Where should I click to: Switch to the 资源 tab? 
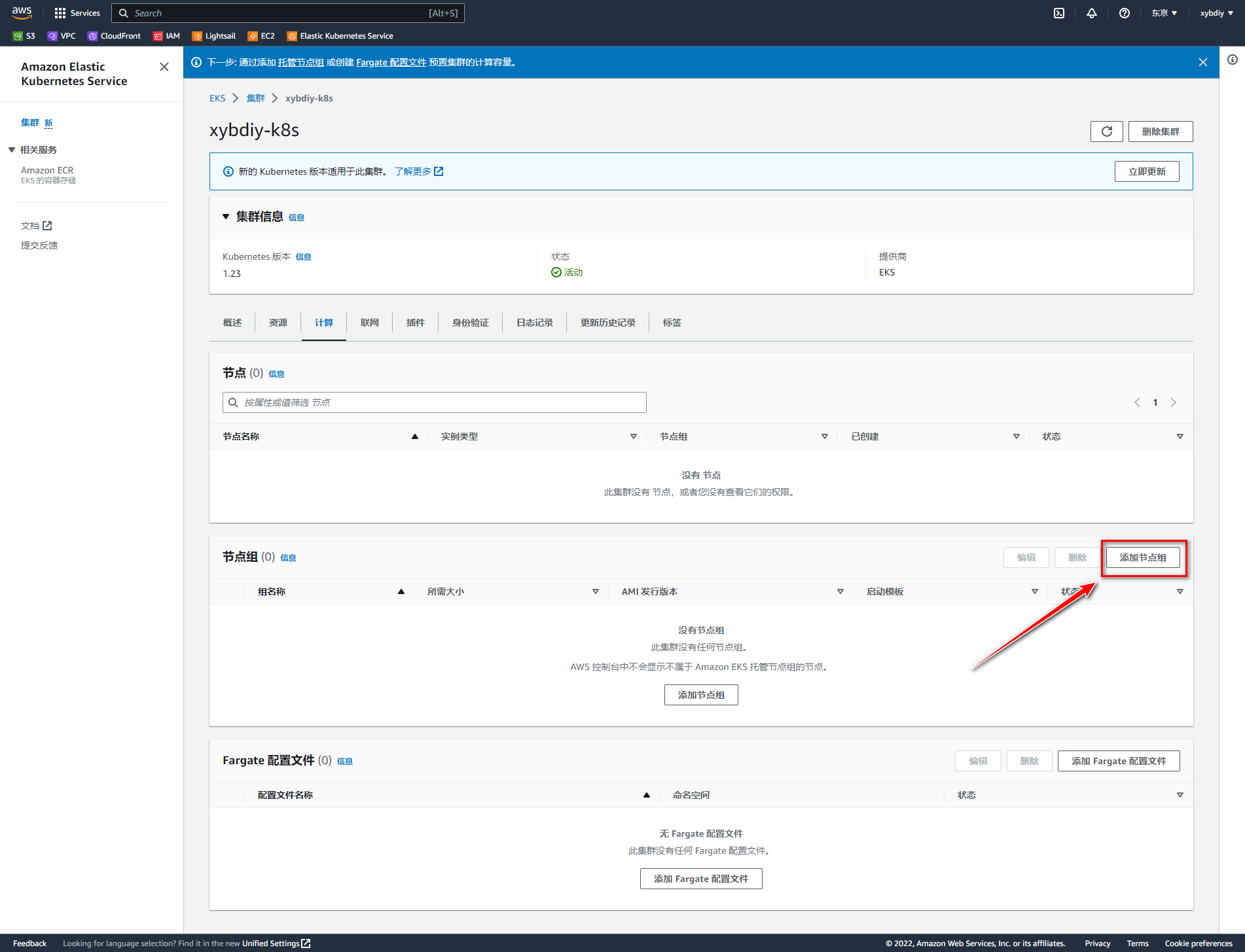(278, 323)
